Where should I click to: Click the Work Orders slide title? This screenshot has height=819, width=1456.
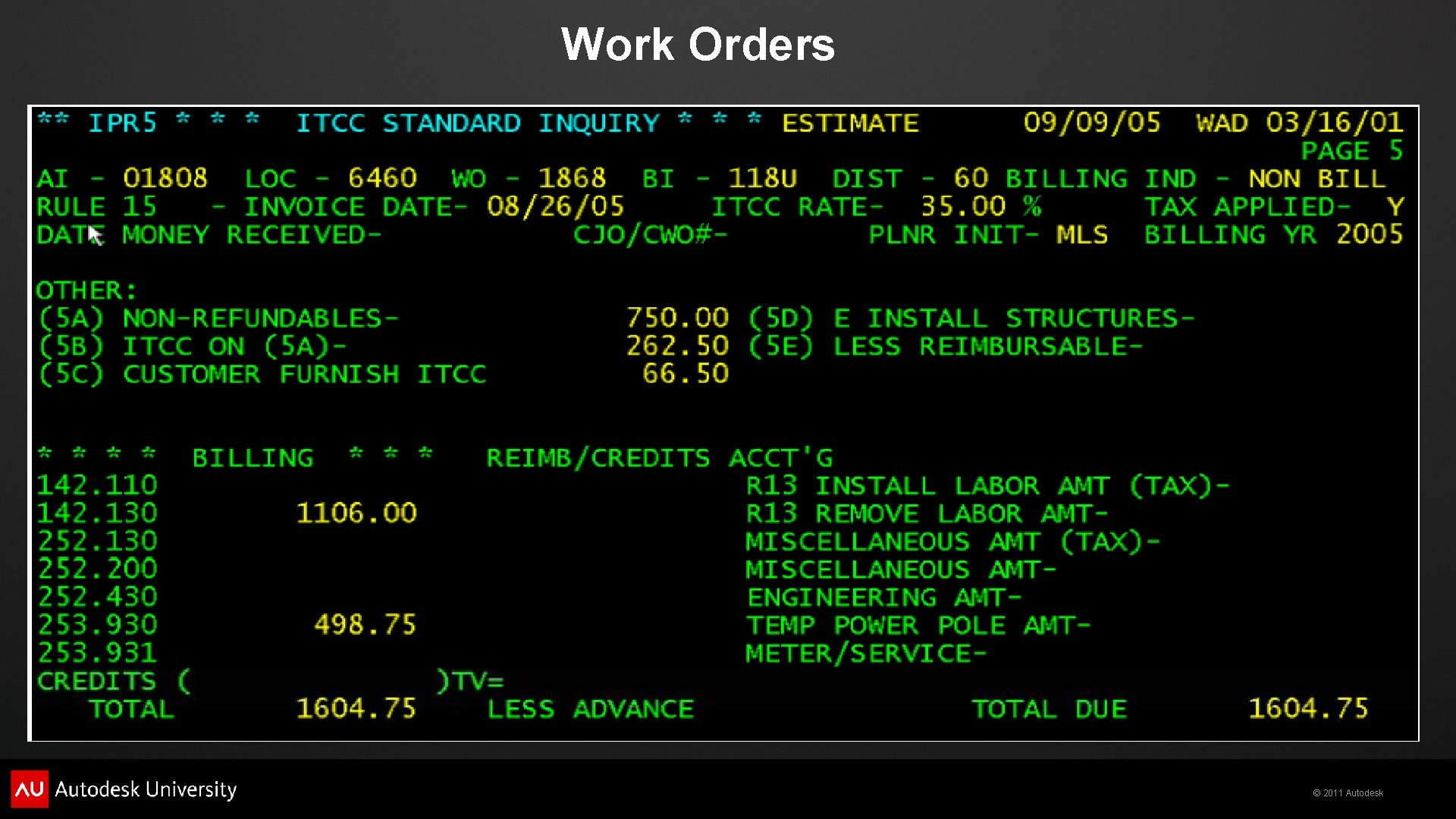click(x=698, y=44)
